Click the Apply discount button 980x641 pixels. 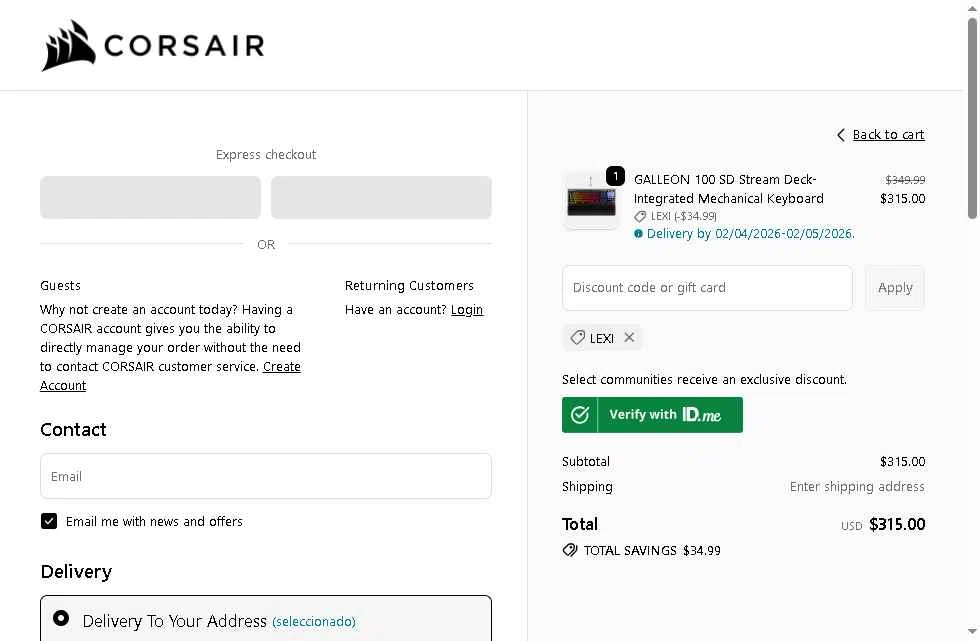click(895, 288)
